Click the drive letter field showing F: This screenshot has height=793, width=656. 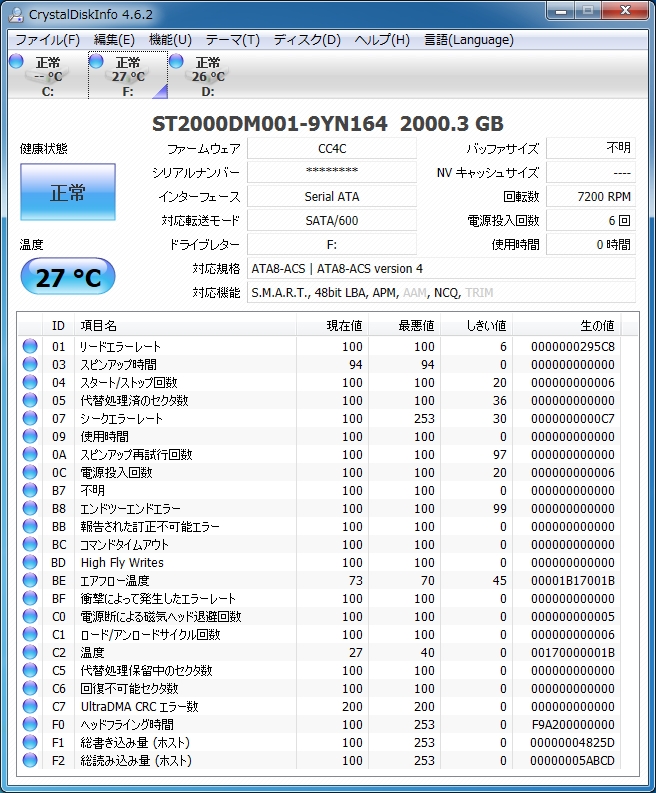pos(332,244)
